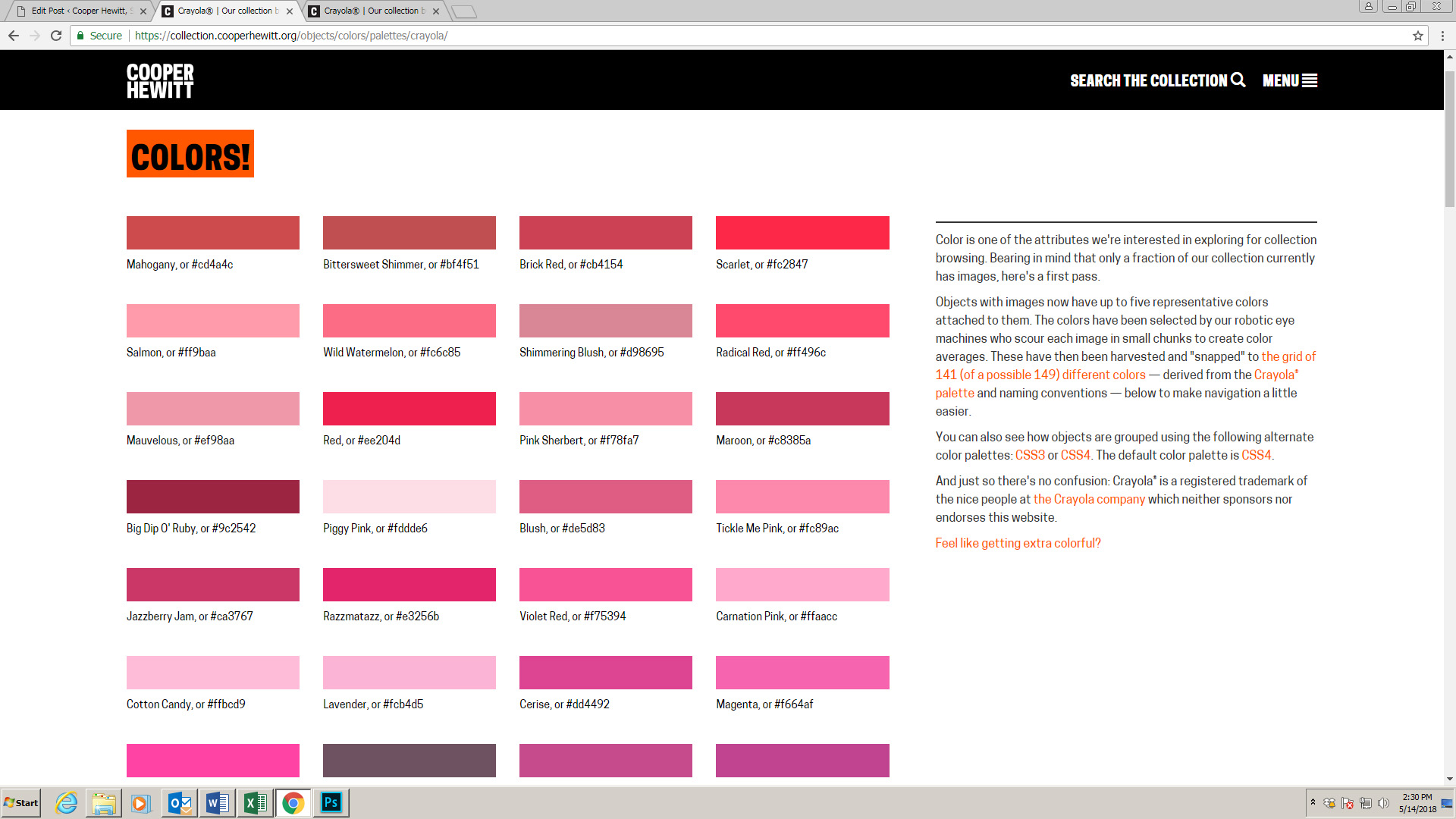Select the Mahogany color swatch
Viewport: 1456px width, 819px height.
[x=213, y=233]
